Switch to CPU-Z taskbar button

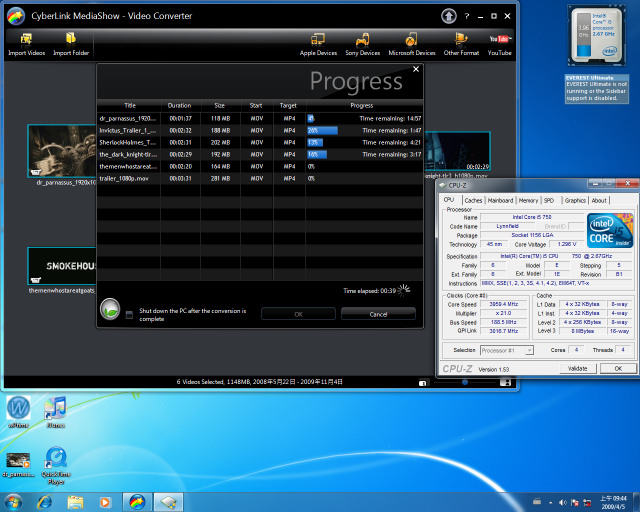click(168, 502)
